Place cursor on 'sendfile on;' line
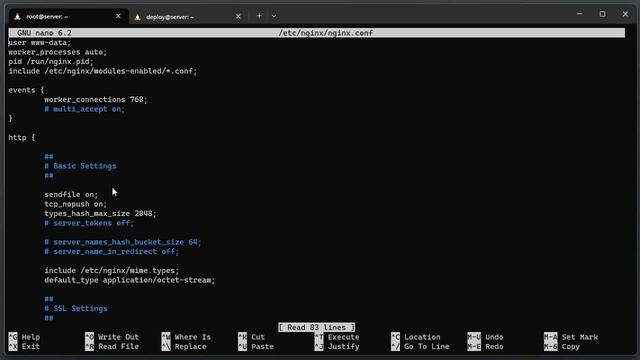This screenshot has width=640, height=360. (71, 195)
